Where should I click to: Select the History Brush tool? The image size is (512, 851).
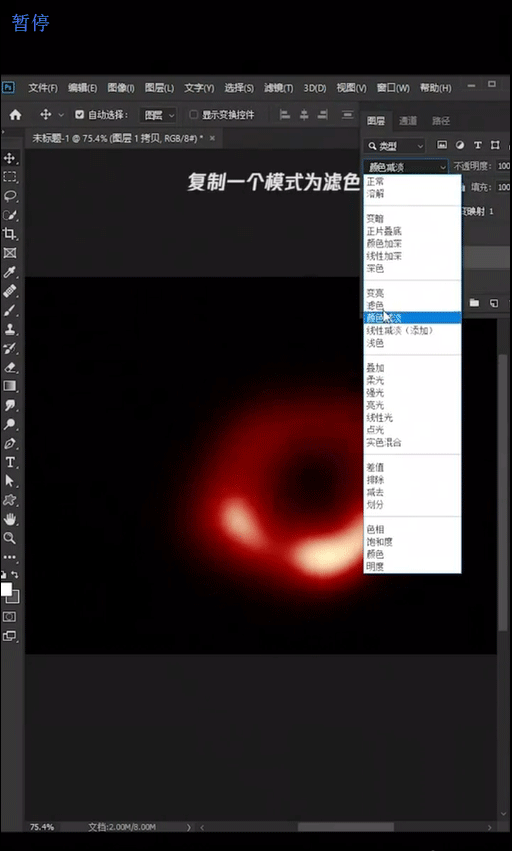(x=9, y=348)
